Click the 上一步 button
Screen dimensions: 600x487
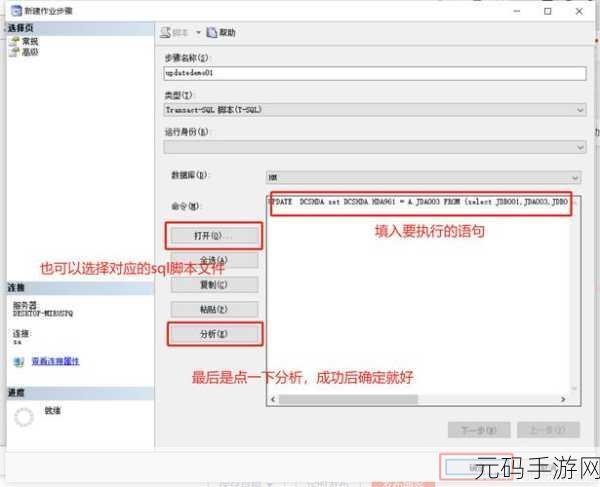point(548,430)
